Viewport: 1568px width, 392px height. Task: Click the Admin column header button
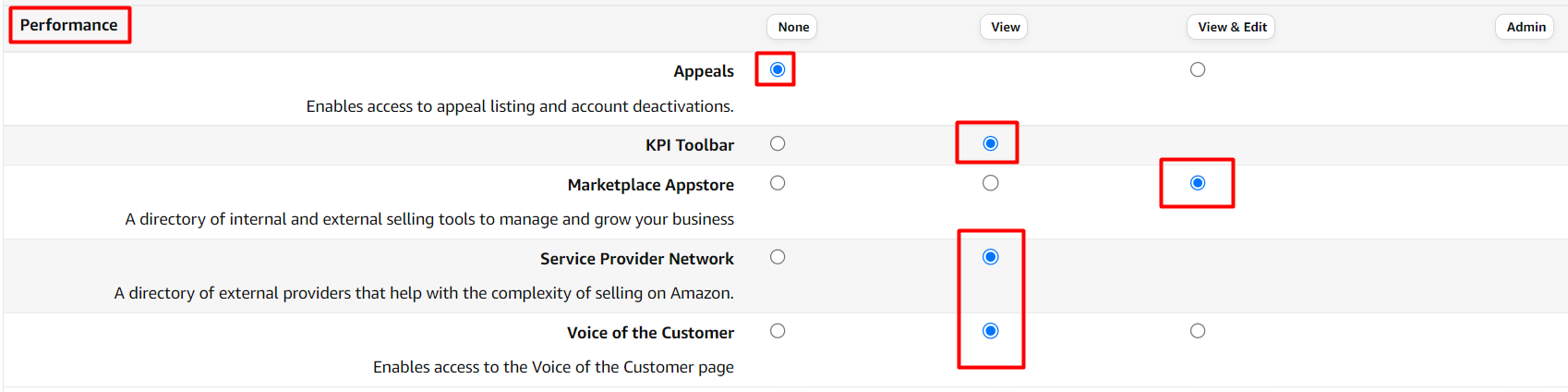point(1526,27)
